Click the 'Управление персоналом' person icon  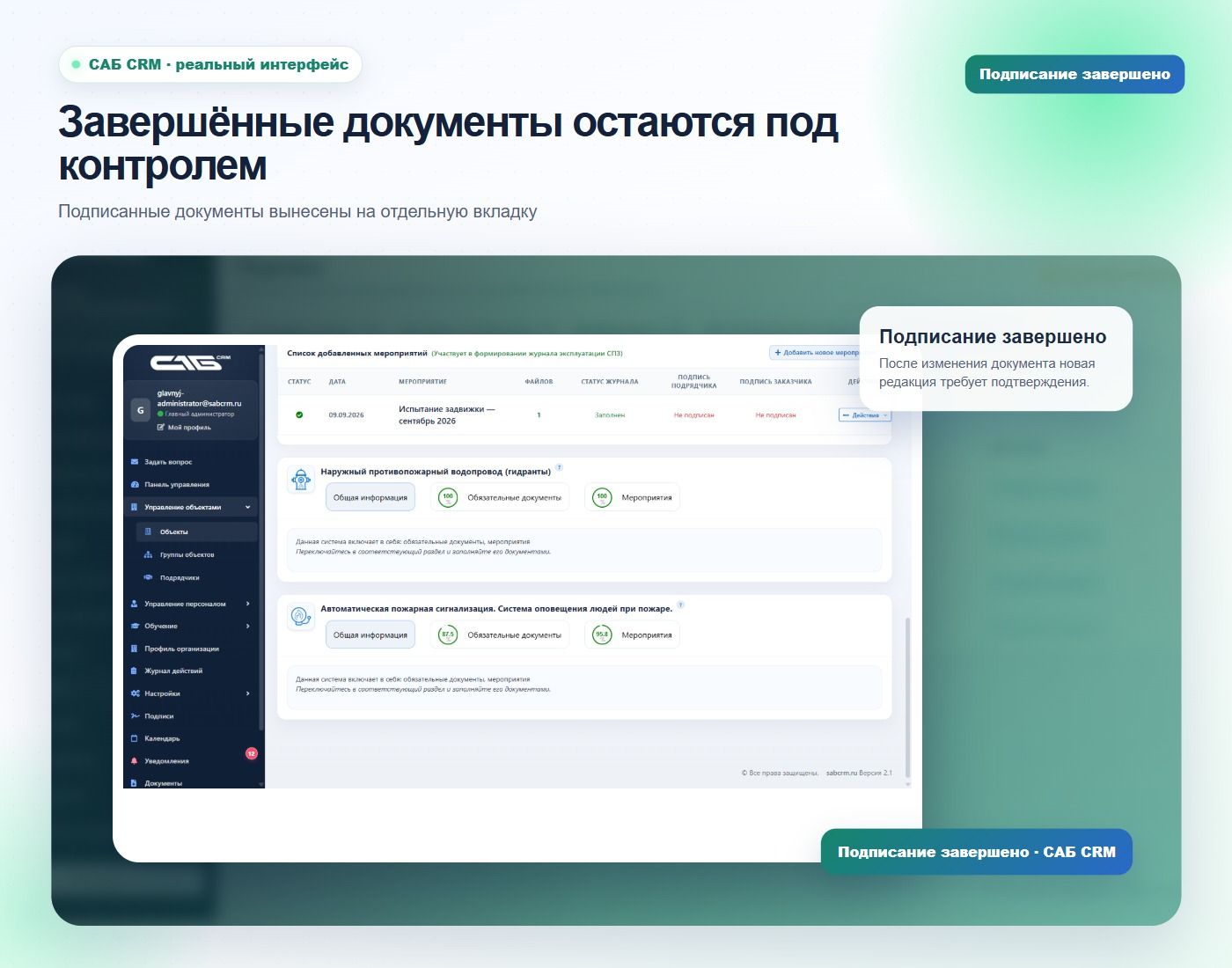[x=135, y=604]
